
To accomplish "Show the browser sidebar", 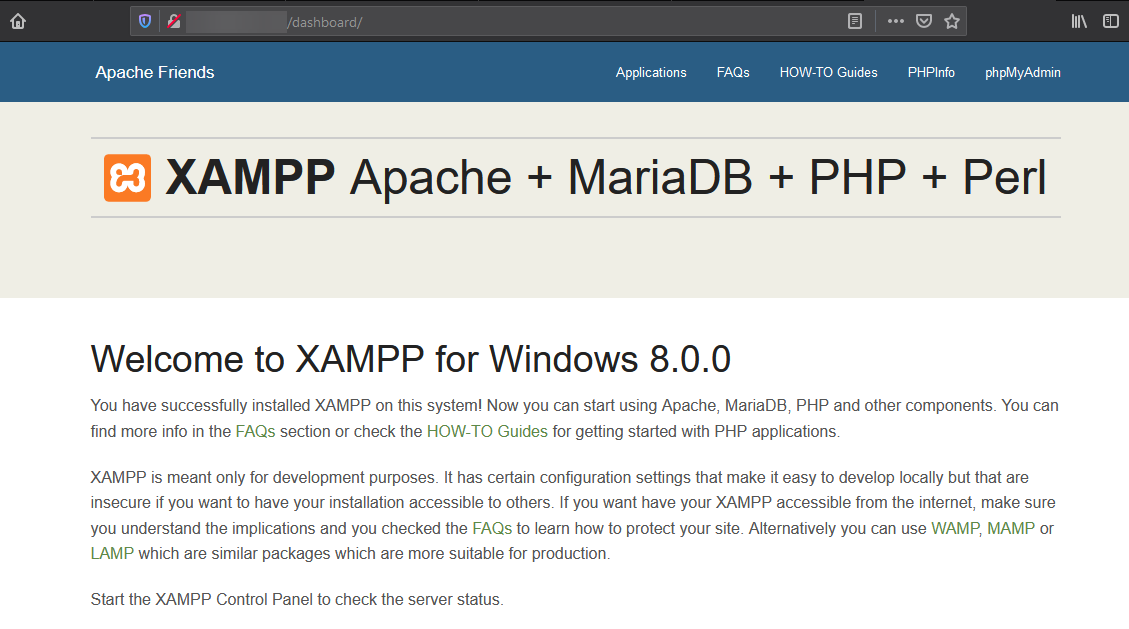I will (x=1111, y=22).
